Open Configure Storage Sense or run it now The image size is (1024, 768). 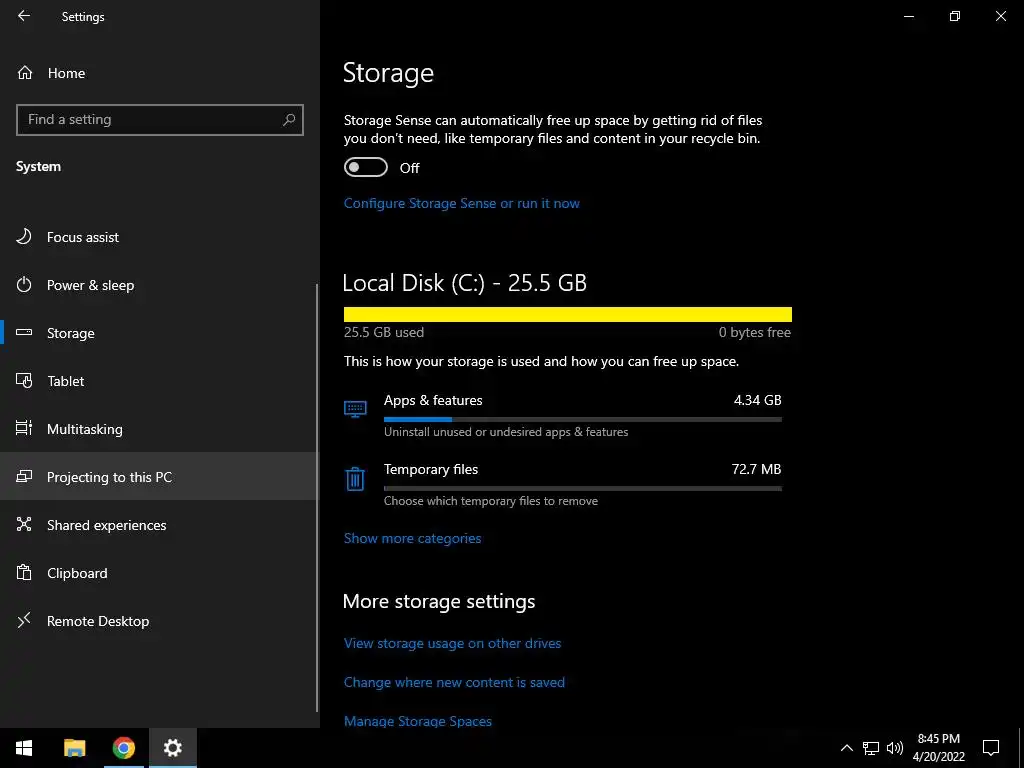(x=461, y=203)
